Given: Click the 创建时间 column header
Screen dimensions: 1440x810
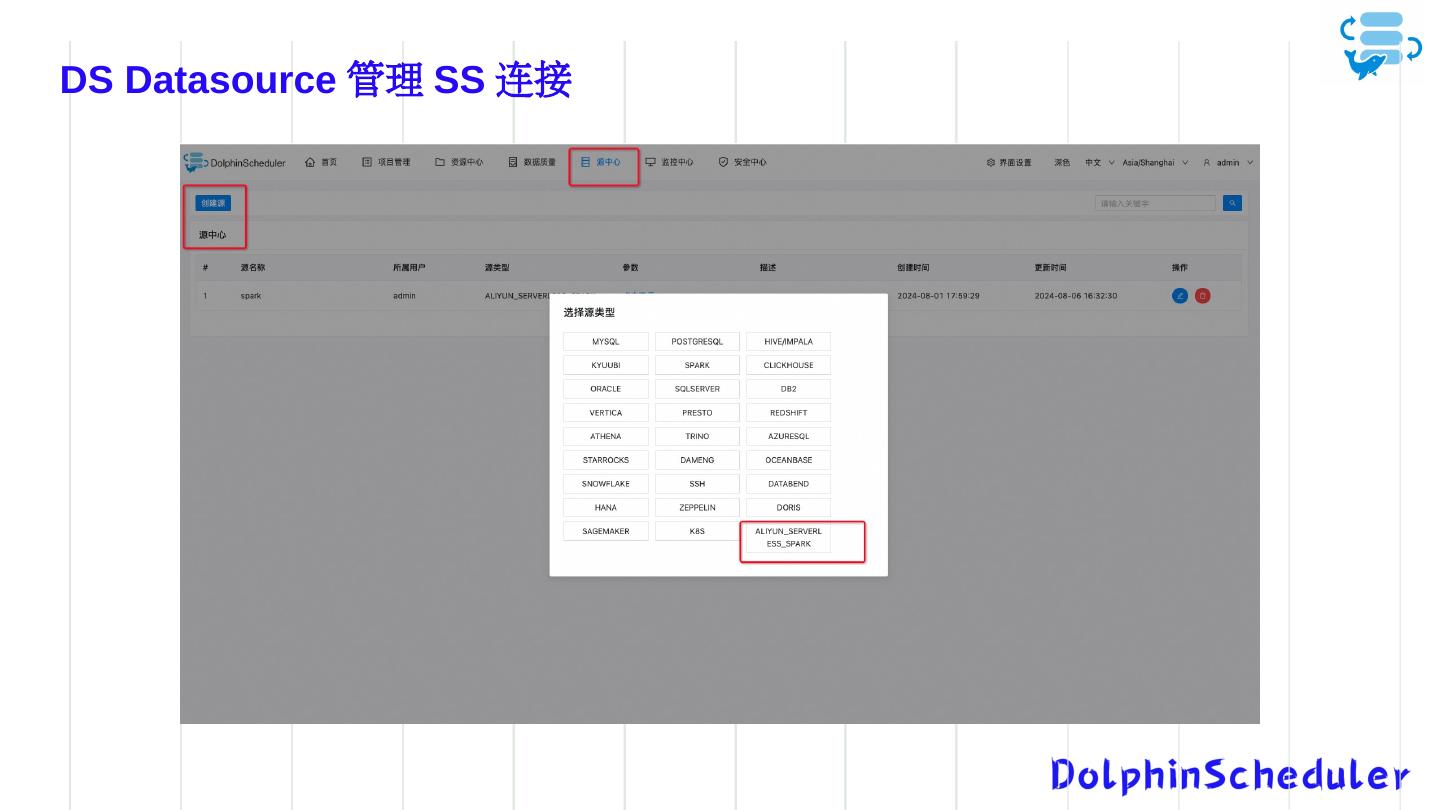Looking at the screenshot, I should (913, 268).
